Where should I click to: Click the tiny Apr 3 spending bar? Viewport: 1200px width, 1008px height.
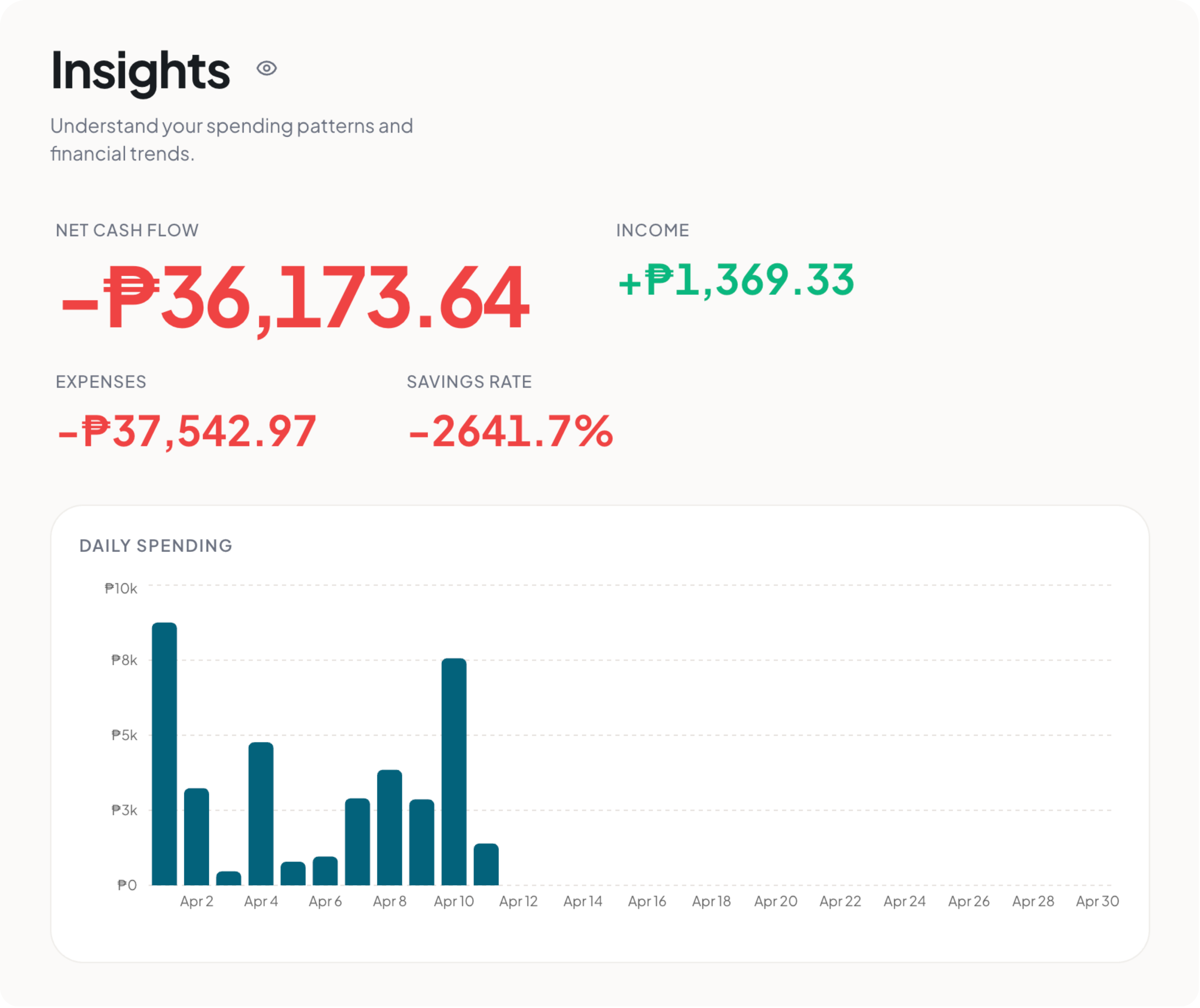(229, 878)
